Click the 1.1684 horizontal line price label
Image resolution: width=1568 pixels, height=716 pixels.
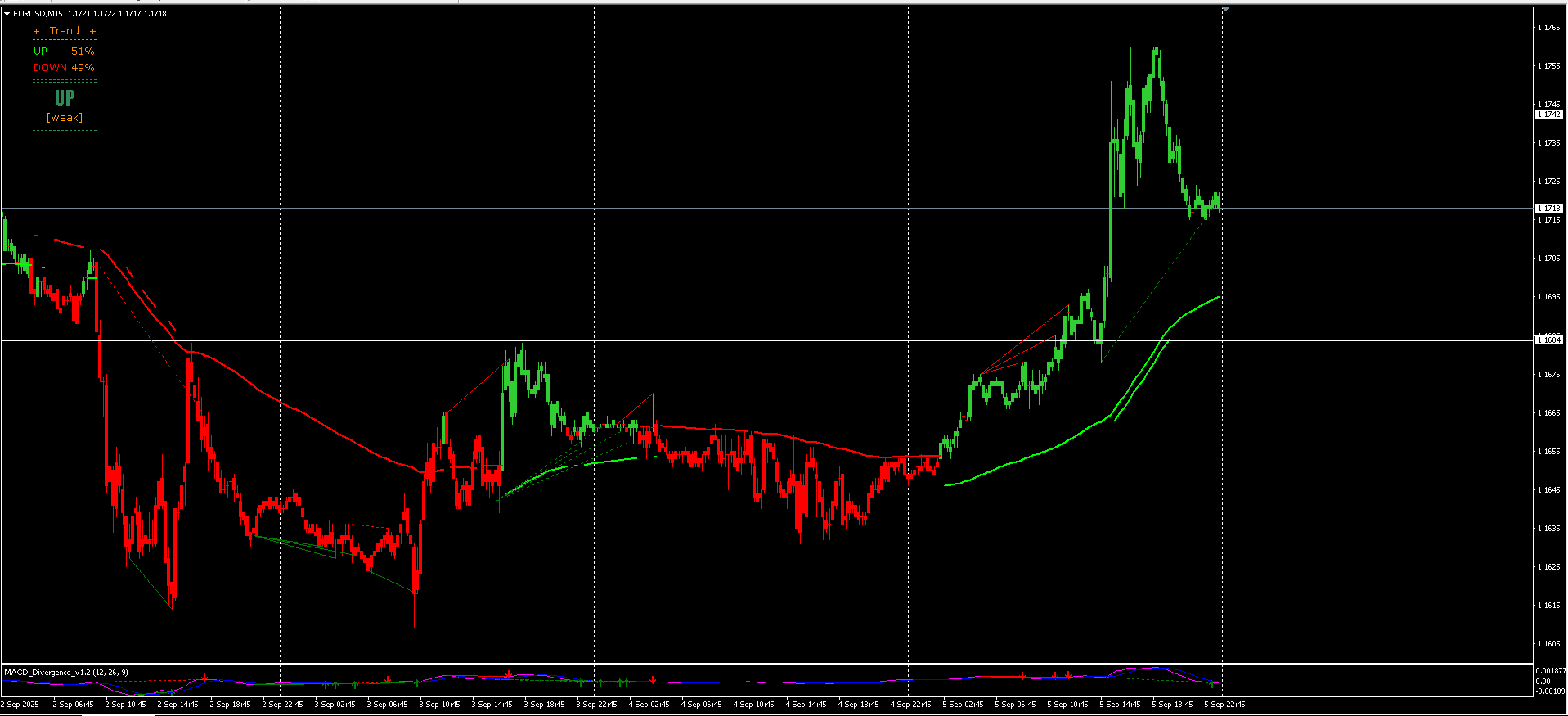pyautogui.click(x=1549, y=340)
